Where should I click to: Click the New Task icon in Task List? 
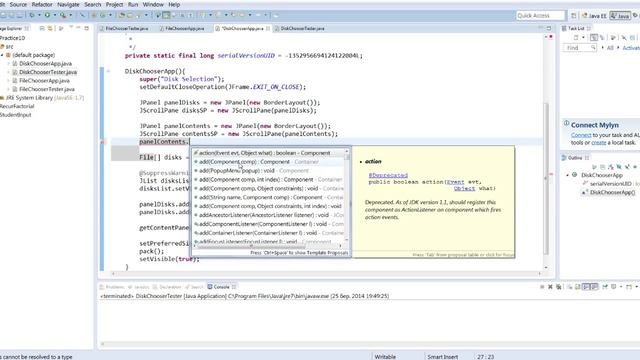[576, 37]
